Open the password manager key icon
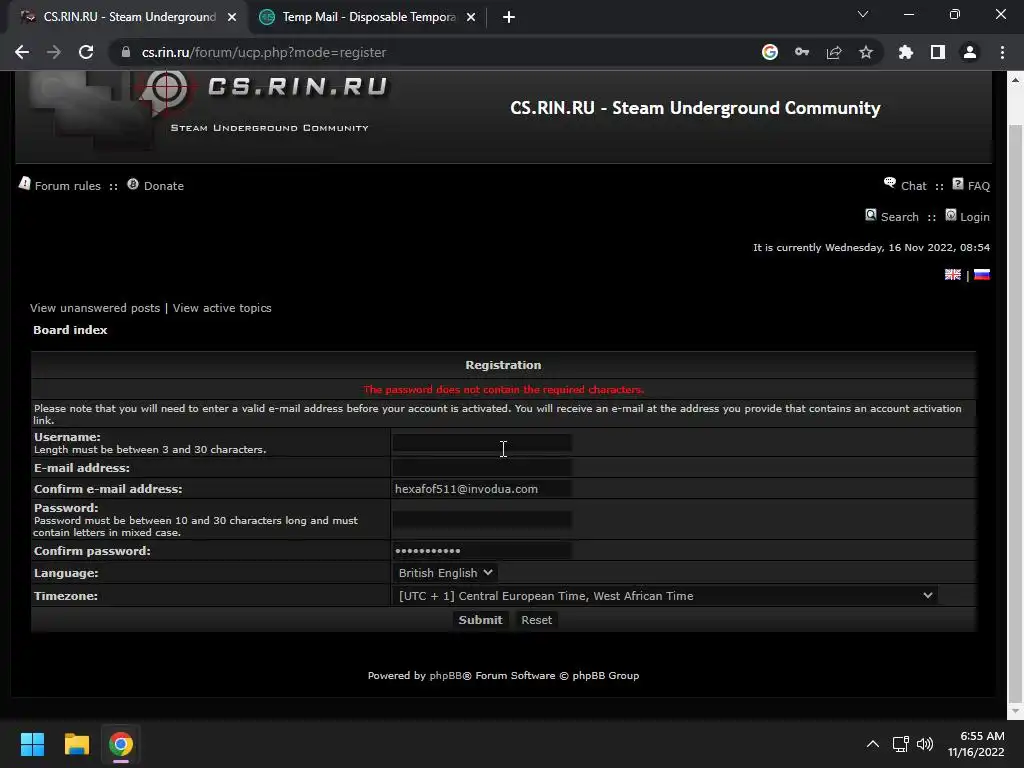Viewport: 1024px width, 768px height. [x=802, y=52]
